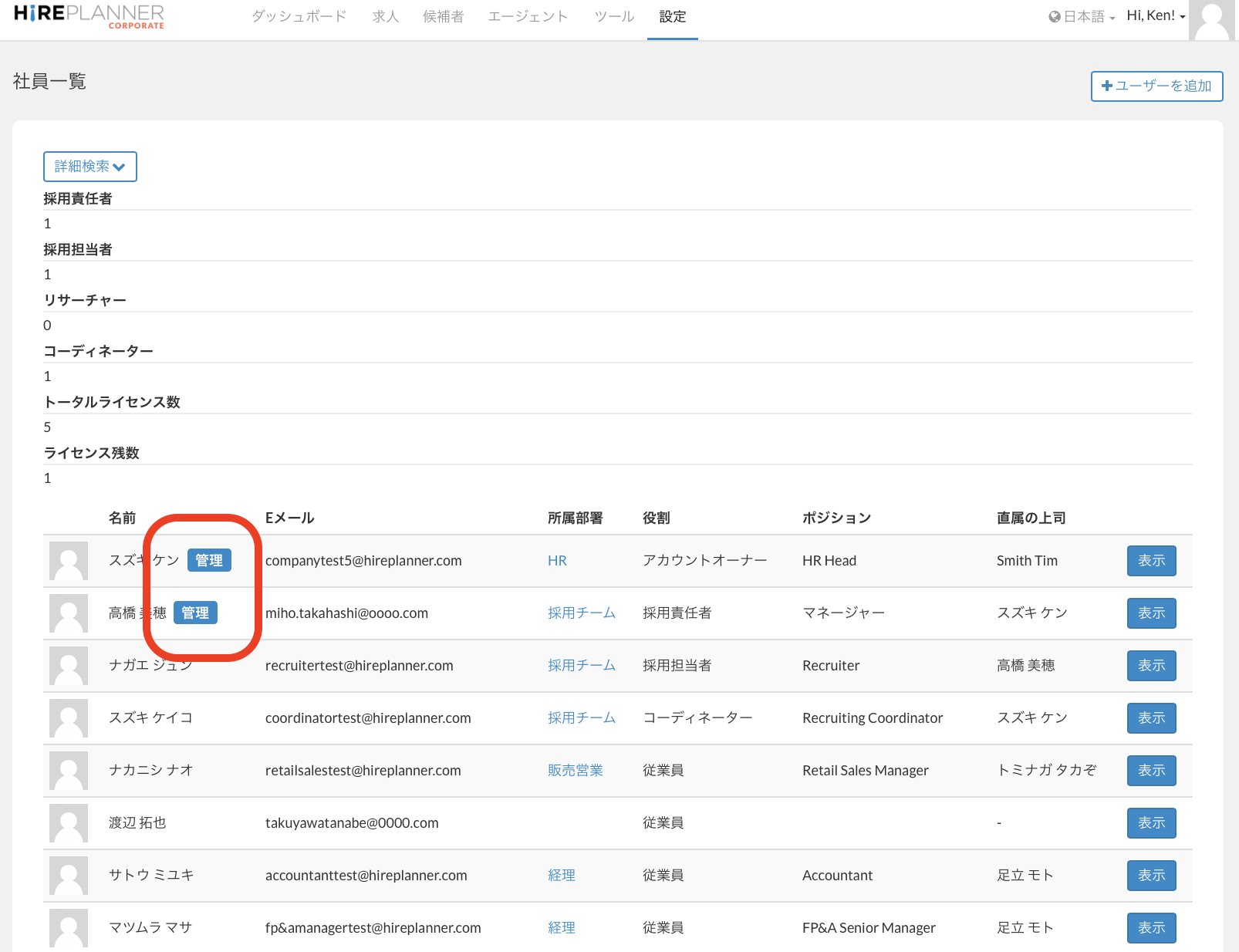Screen dimensions: 1239x952
Task: Click avatar icon for 渡辺 拓也 row
Action: (69, 823)
